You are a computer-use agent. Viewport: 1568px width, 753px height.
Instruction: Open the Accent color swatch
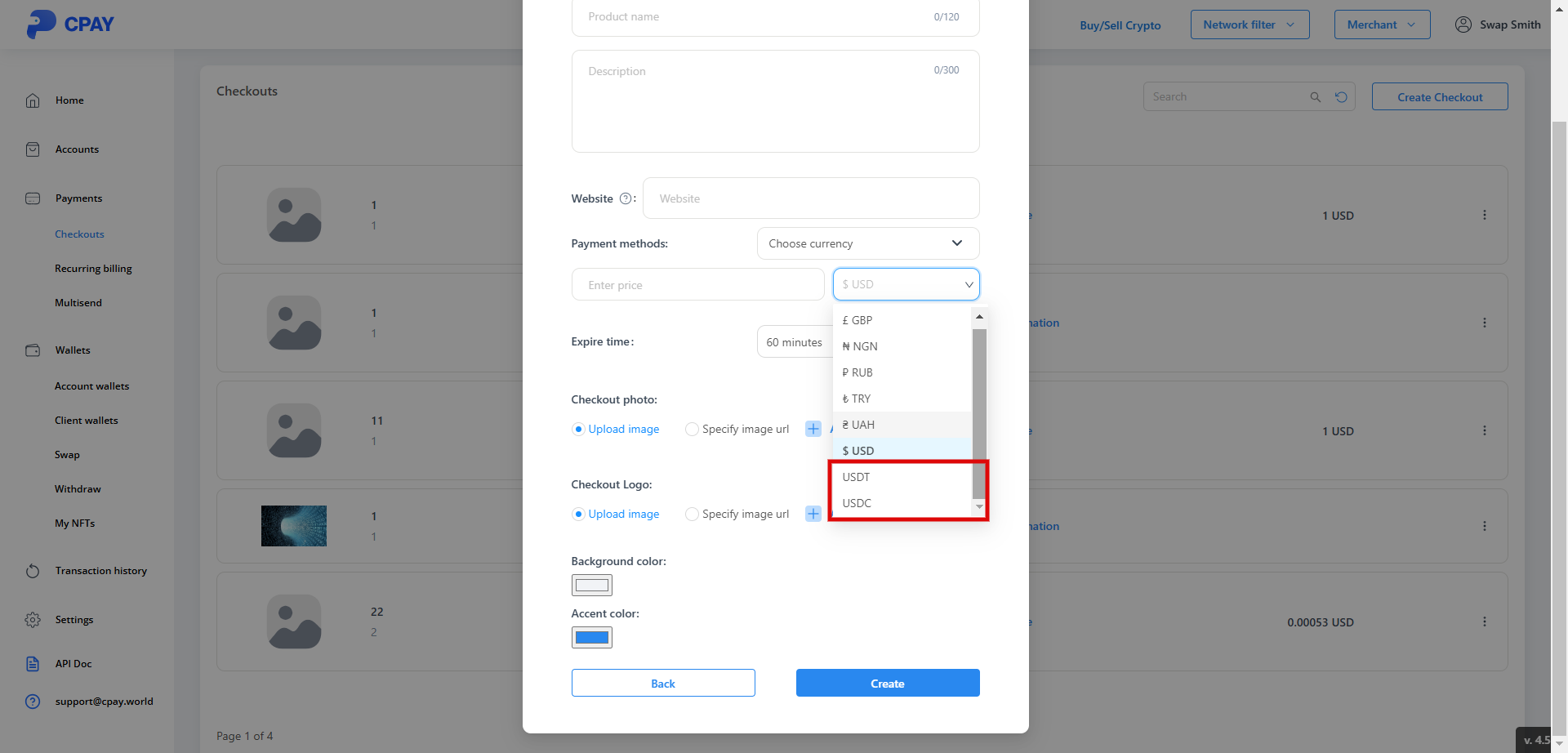tap(592, 638)
